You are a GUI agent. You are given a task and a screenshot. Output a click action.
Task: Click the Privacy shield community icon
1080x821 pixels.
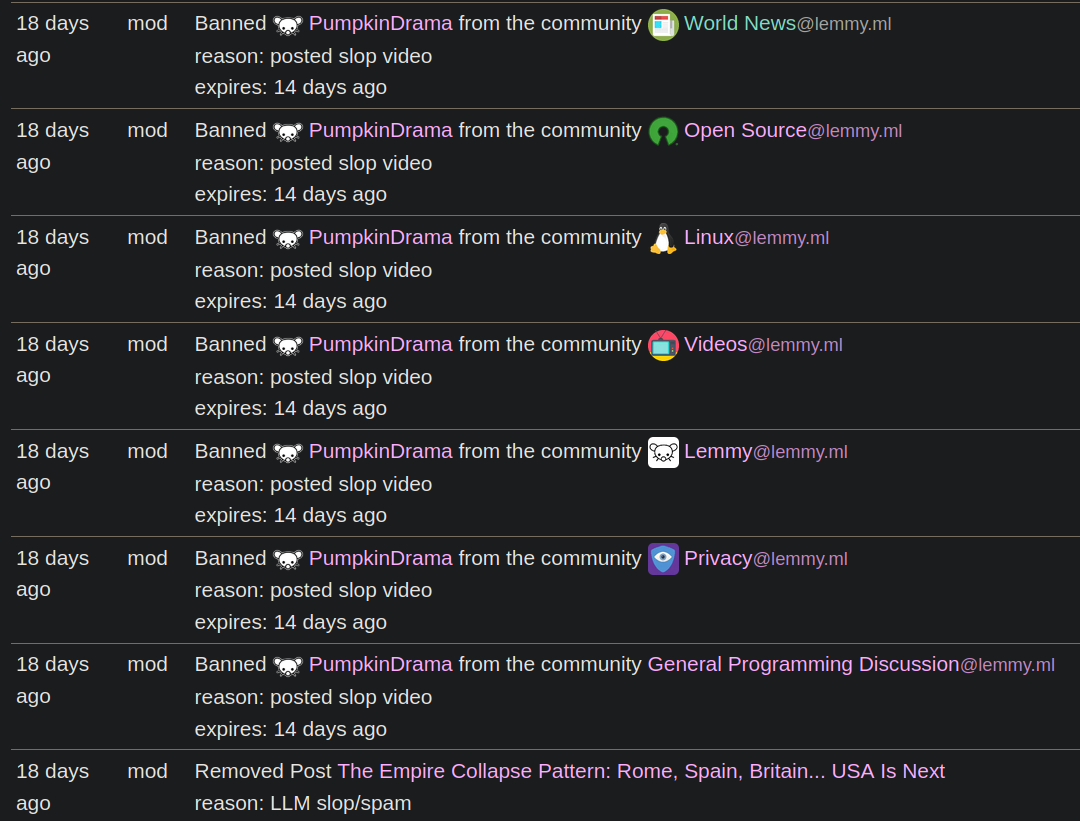663,559
